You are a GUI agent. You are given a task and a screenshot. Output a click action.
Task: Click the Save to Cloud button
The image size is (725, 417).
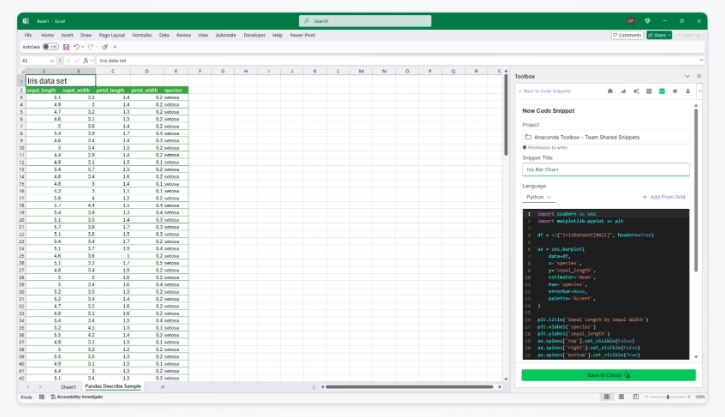(608, 375)
